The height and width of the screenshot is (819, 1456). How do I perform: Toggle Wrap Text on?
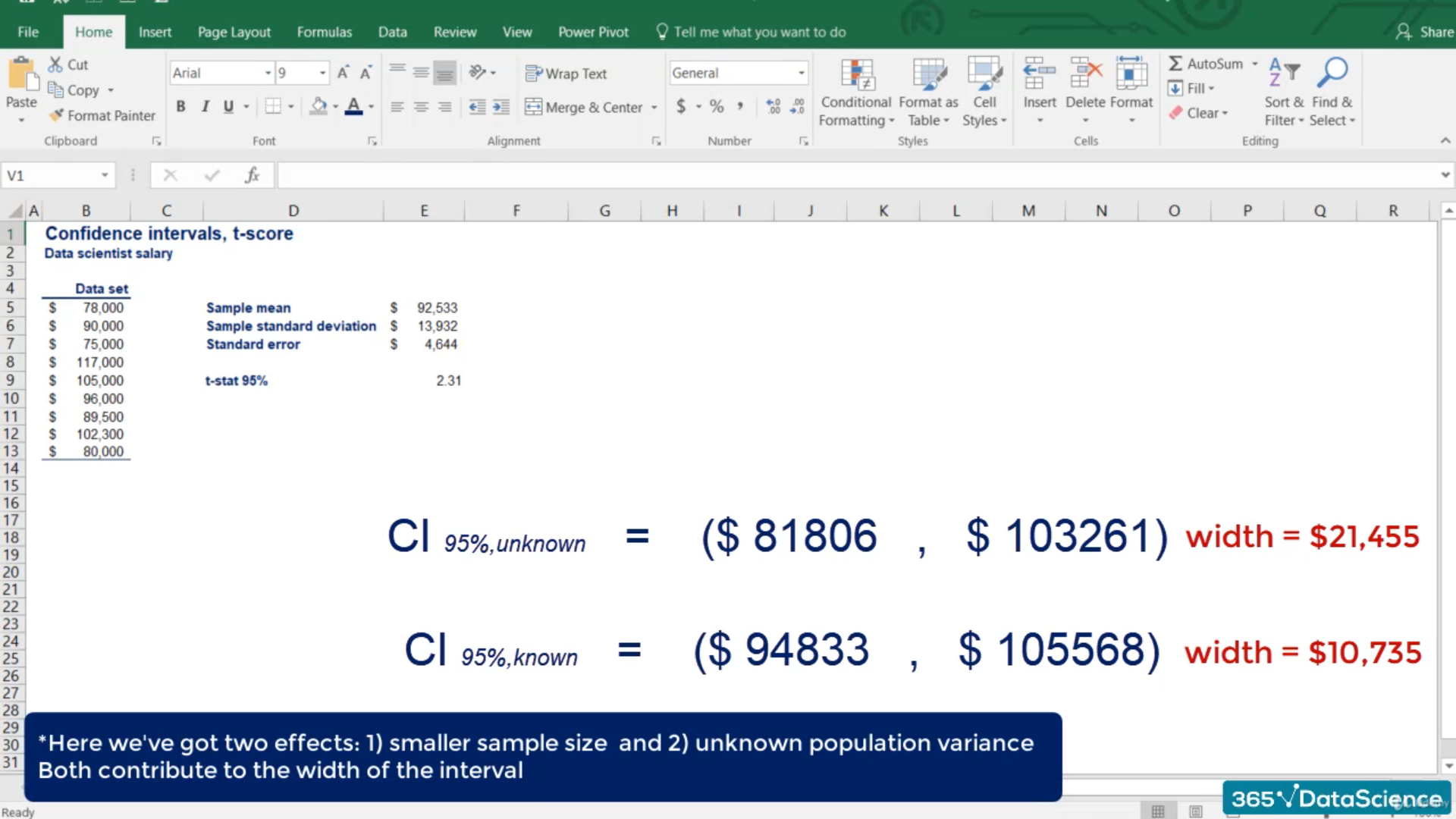[x=566, y=74]
